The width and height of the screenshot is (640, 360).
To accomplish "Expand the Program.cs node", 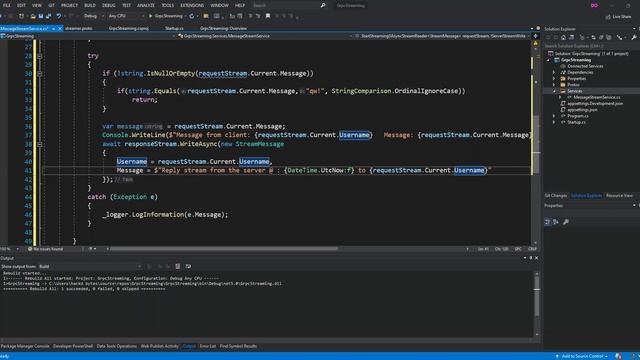I will 554,116.
